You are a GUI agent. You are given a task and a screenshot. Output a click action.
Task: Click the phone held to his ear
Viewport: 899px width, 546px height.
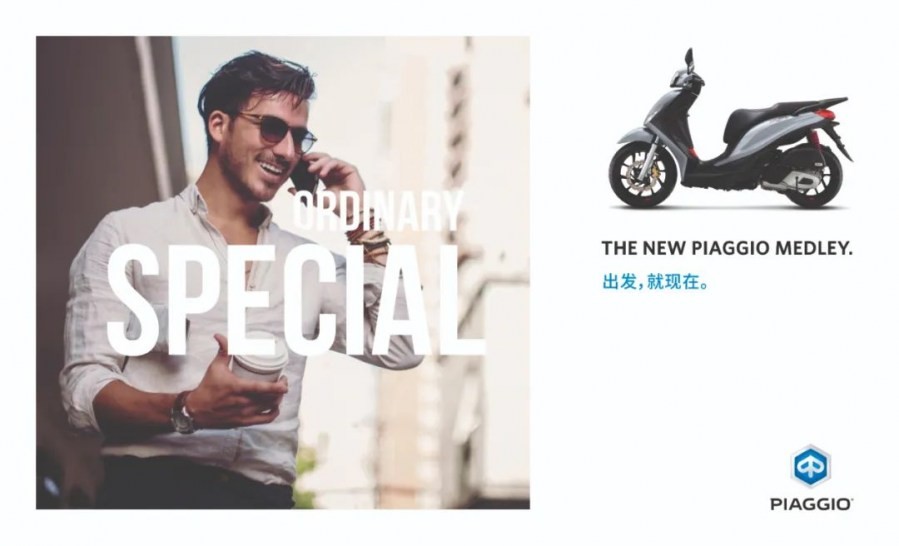(x=304, y=176)
